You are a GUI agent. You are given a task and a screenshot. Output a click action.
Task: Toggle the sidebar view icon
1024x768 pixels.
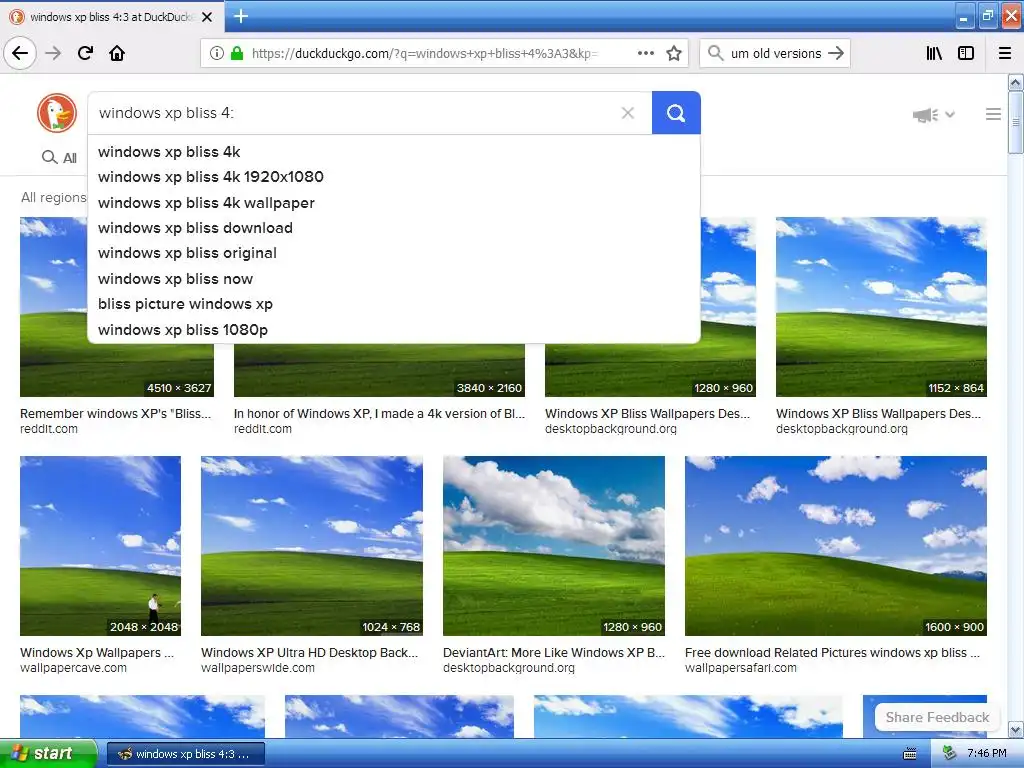click(x=966, y=53)
